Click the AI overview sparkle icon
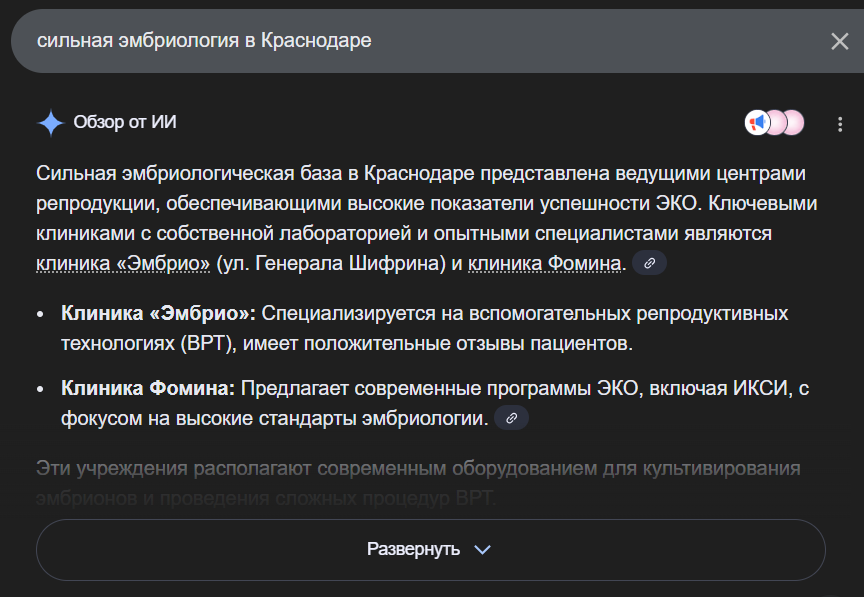The height and width of the screenshot is (597, 864). (x=50, y=123)
